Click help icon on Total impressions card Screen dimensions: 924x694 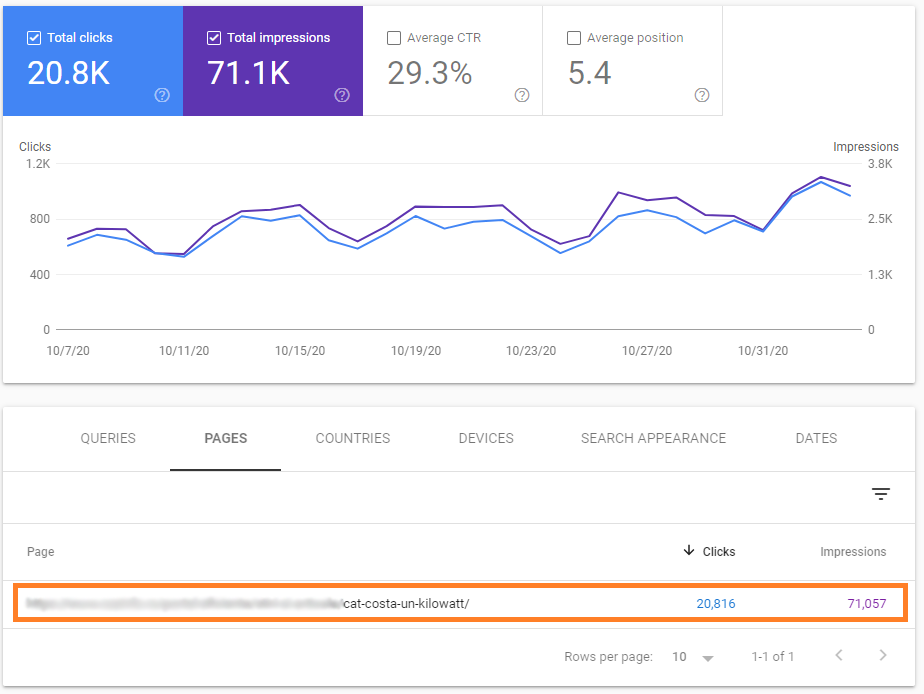[342, 95]
